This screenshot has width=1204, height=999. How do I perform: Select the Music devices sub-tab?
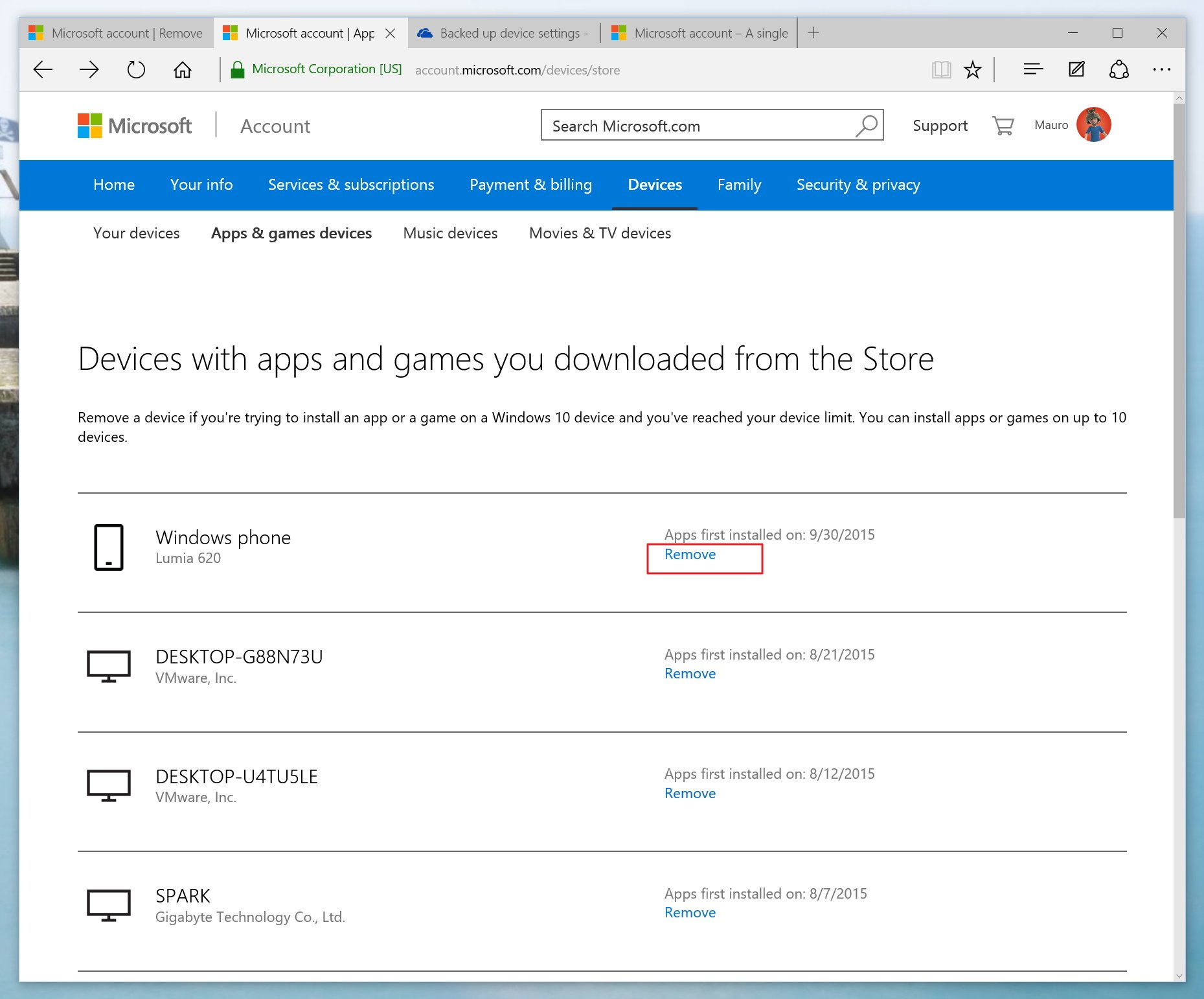tap(450, 233)
